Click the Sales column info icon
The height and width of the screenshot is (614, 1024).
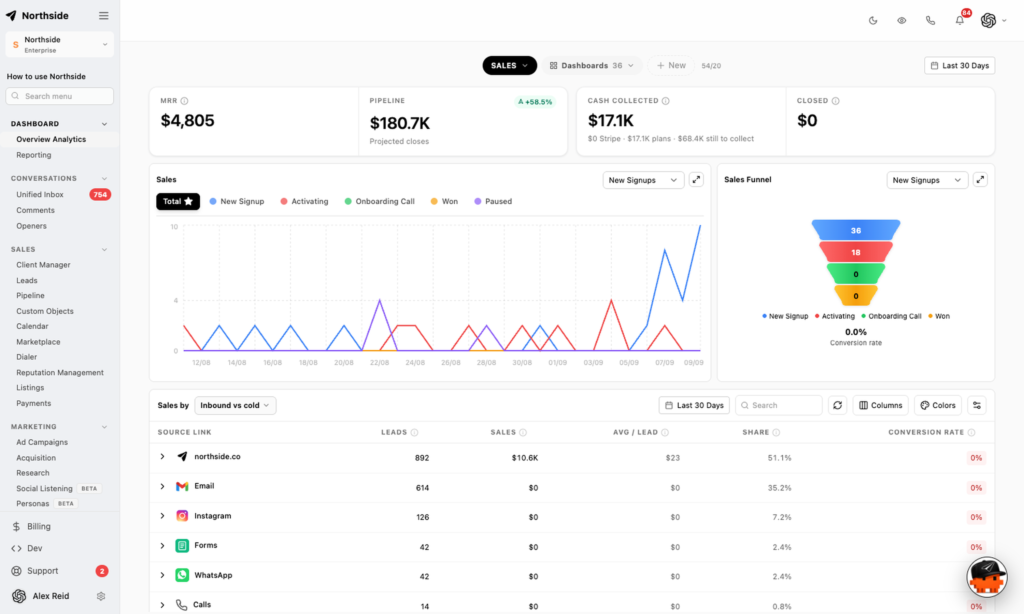[523, 432]
